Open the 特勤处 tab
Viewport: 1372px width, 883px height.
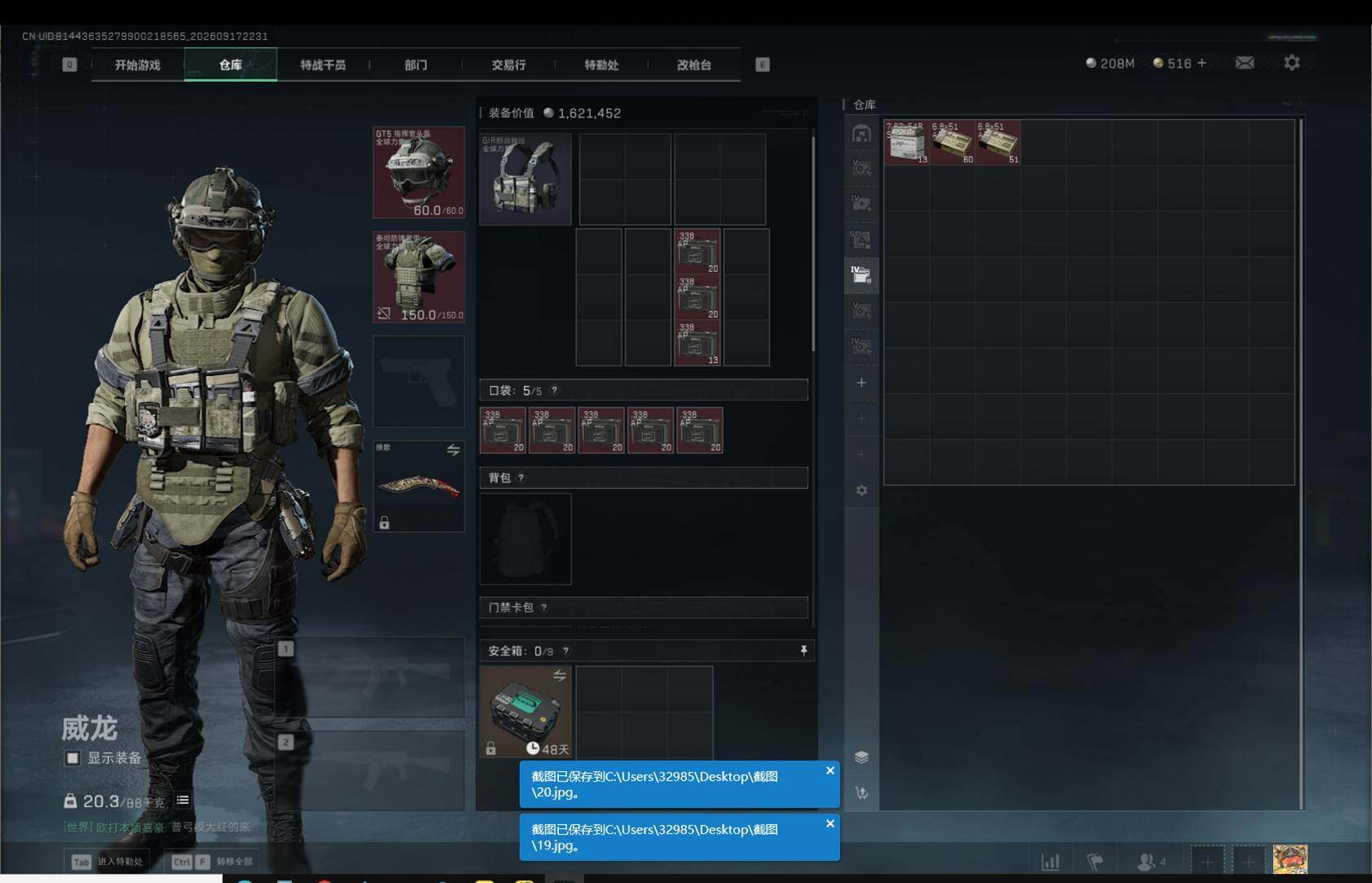[x=601, y=65]
